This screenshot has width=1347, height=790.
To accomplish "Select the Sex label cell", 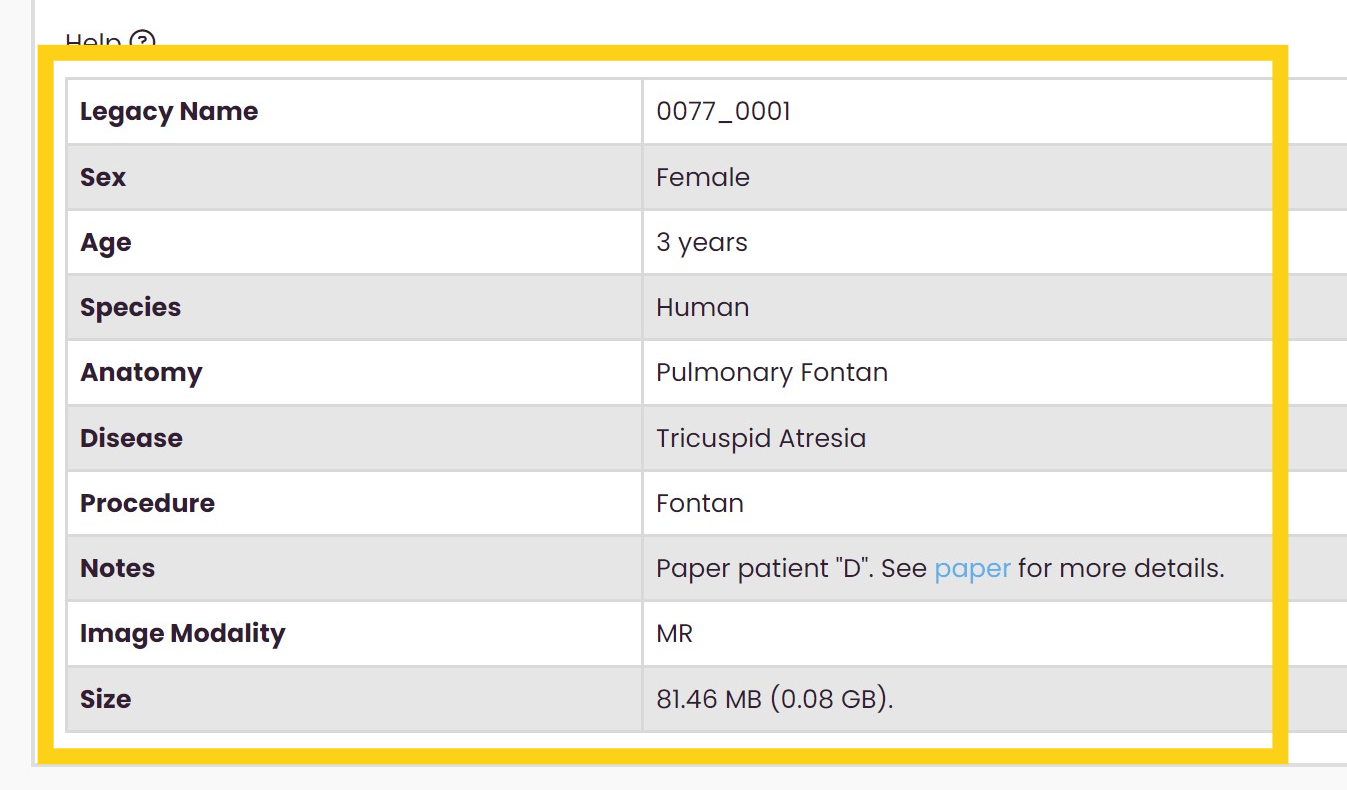I will (x=103, y=177).
